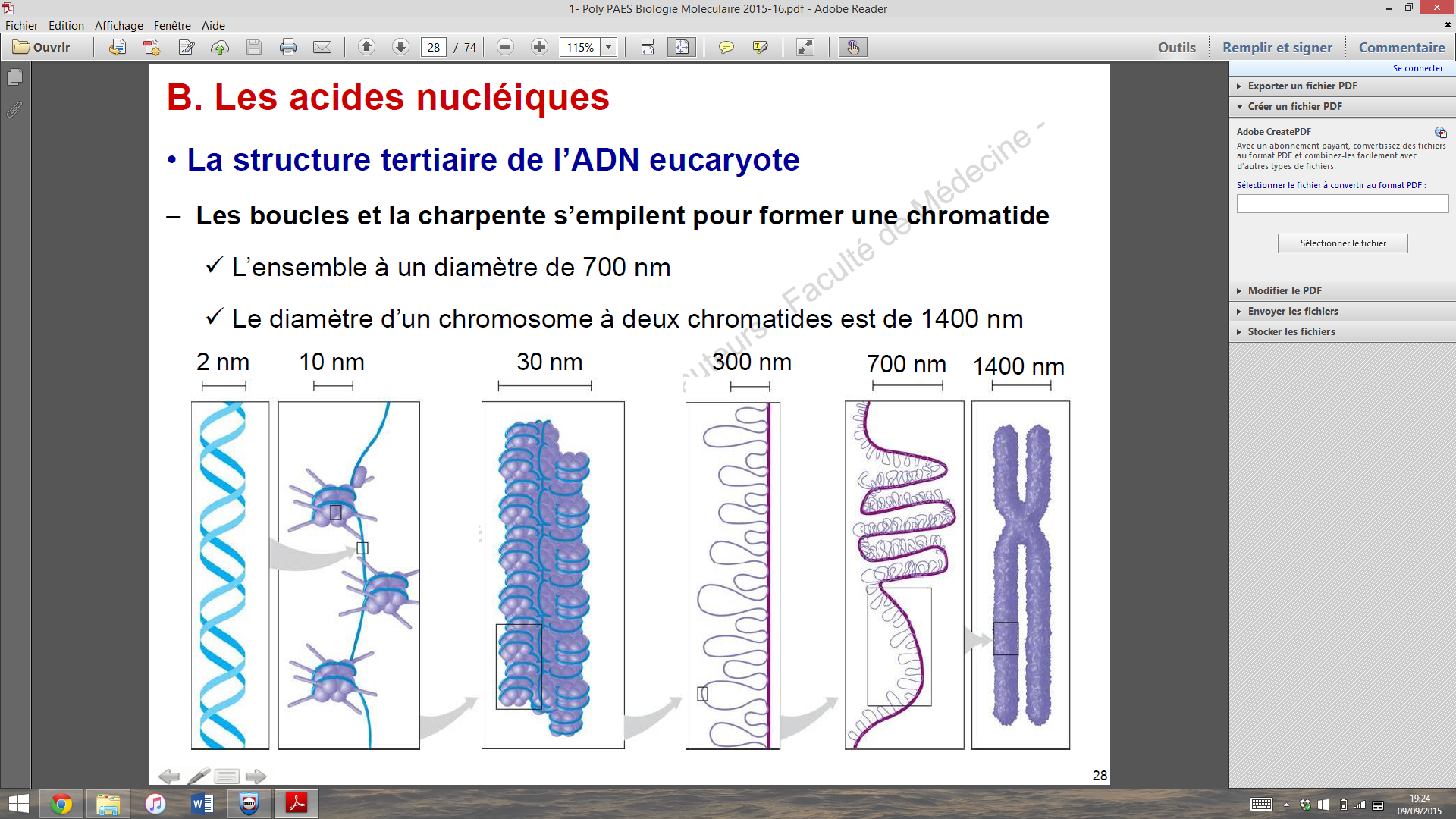1456x819 pixels.
Task: Click Sélectionner le fichier button
Action: [x=1342, y=243]
